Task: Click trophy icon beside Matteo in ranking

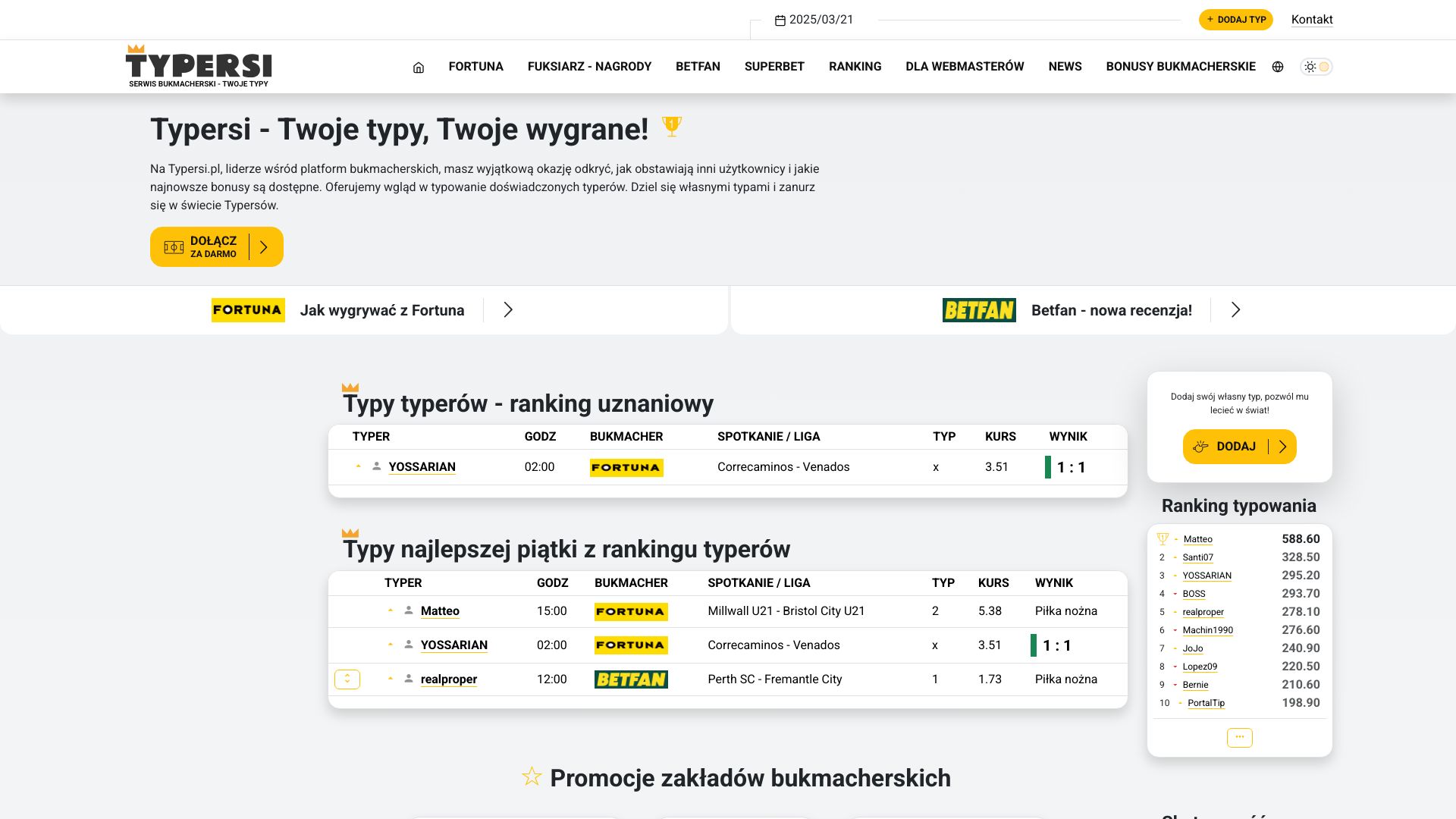Action: [x=1163, y=539]
